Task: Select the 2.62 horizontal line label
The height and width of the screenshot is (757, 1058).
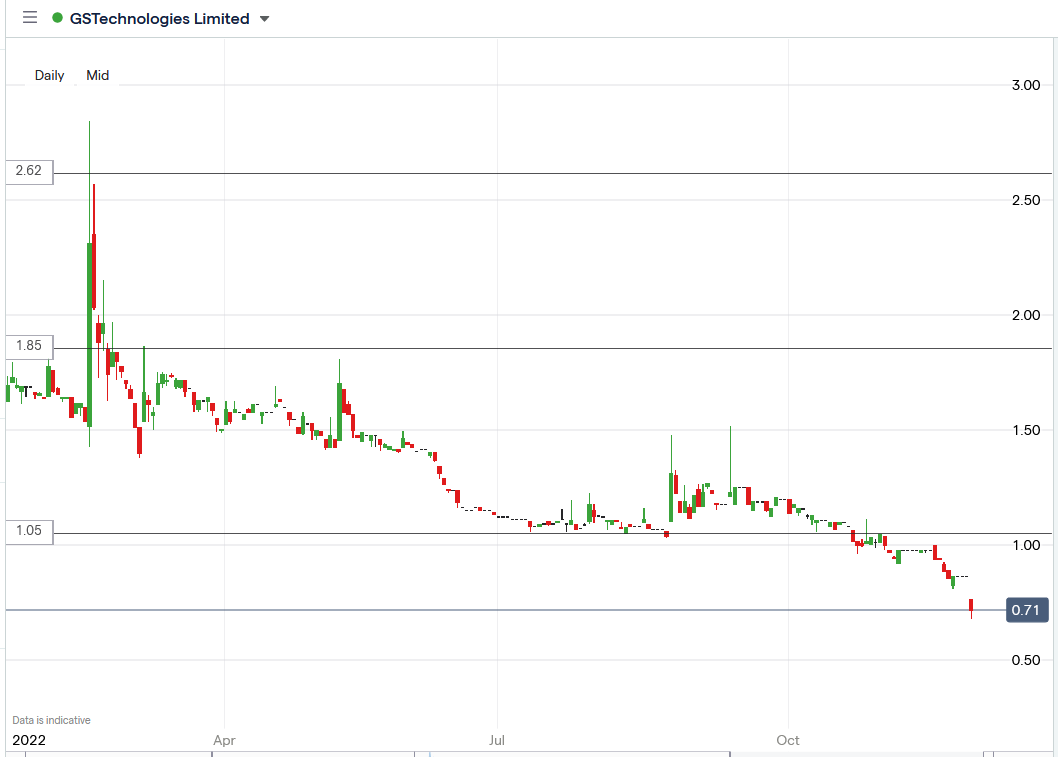Action: coord(29,171)
